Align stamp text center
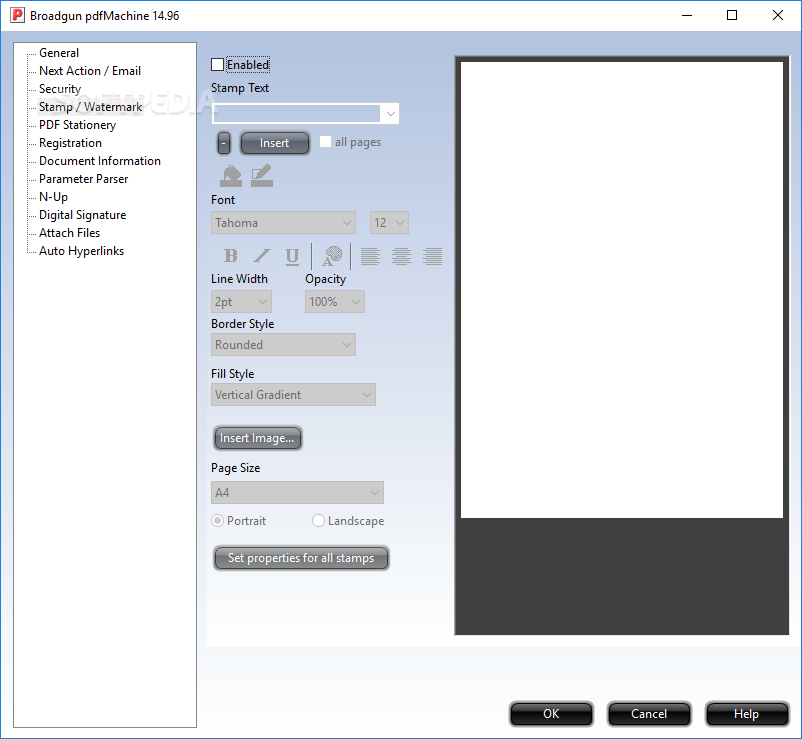Image resolution: width=802 pixels, height=739 pixels. [402, 256]
